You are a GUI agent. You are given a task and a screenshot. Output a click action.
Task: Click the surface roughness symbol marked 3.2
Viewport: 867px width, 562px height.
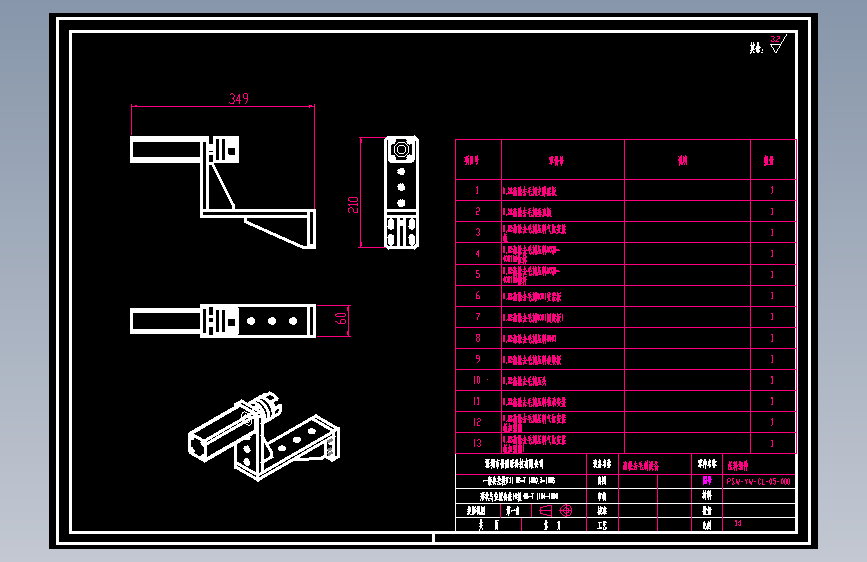(778, 44)
